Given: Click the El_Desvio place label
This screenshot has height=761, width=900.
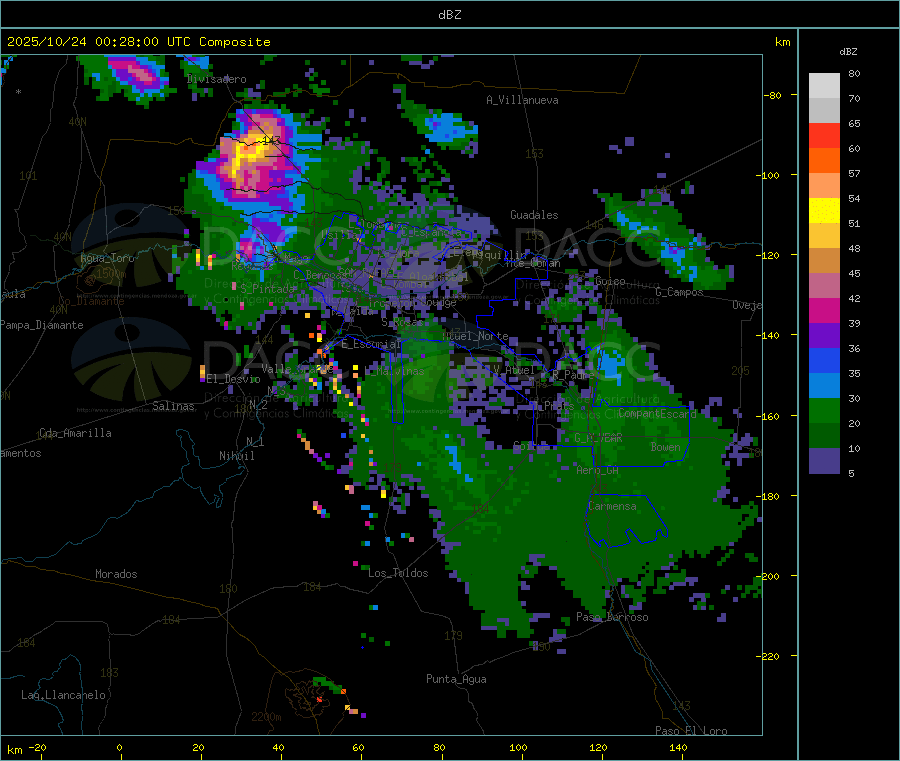Looking at the screenshot, I should pos(234,379).
